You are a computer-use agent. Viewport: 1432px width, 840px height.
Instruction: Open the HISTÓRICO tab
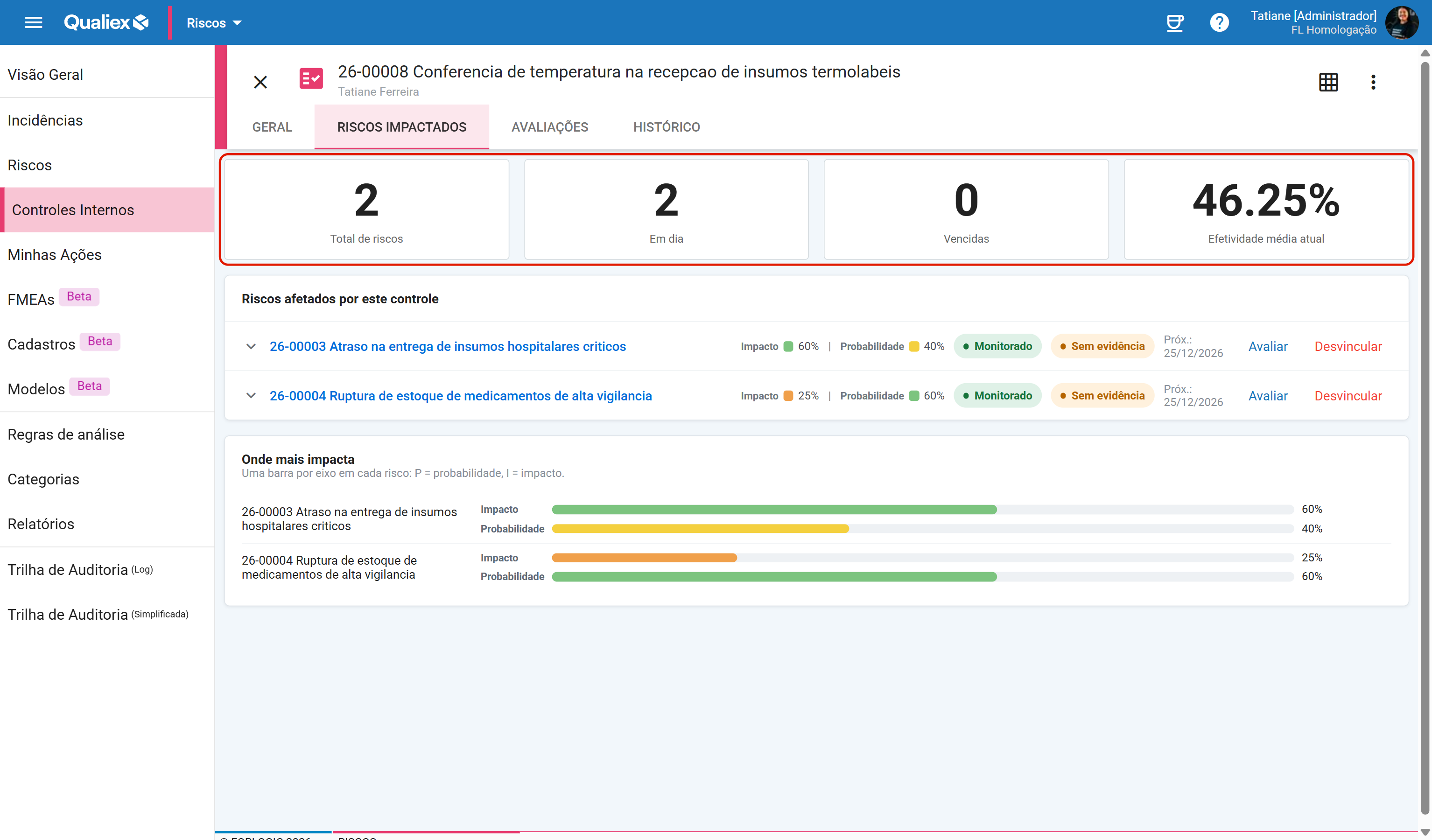667,127
